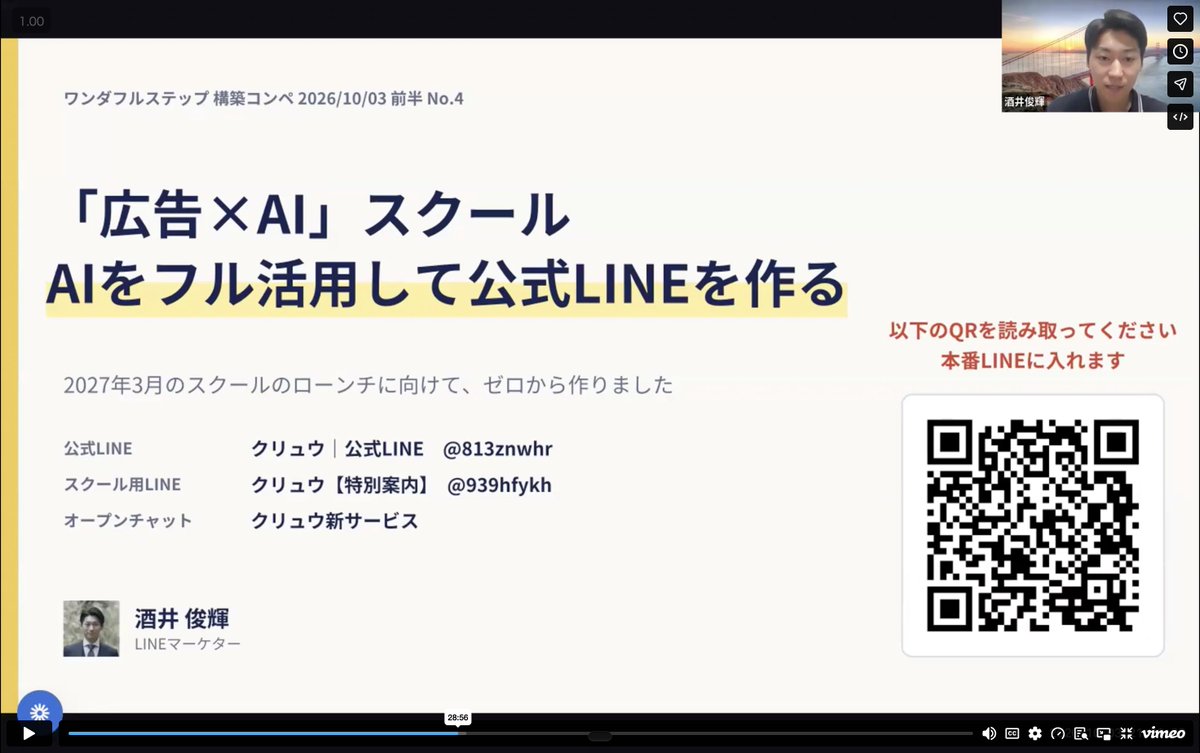Screen dimensions: 1200x753
Task: Click the オープンチャット label
Action: coord(127,521)
